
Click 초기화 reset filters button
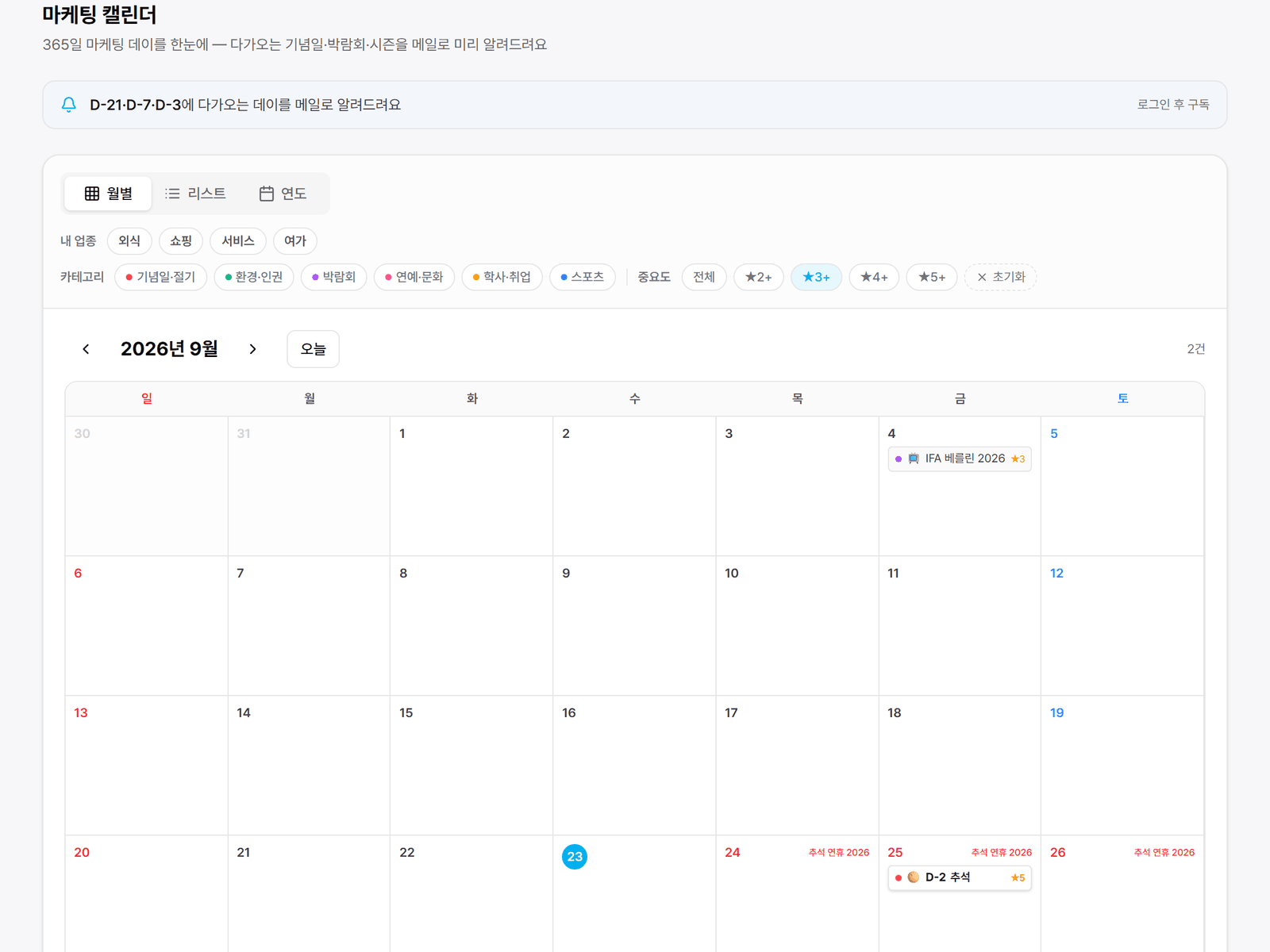point(1001,277)
